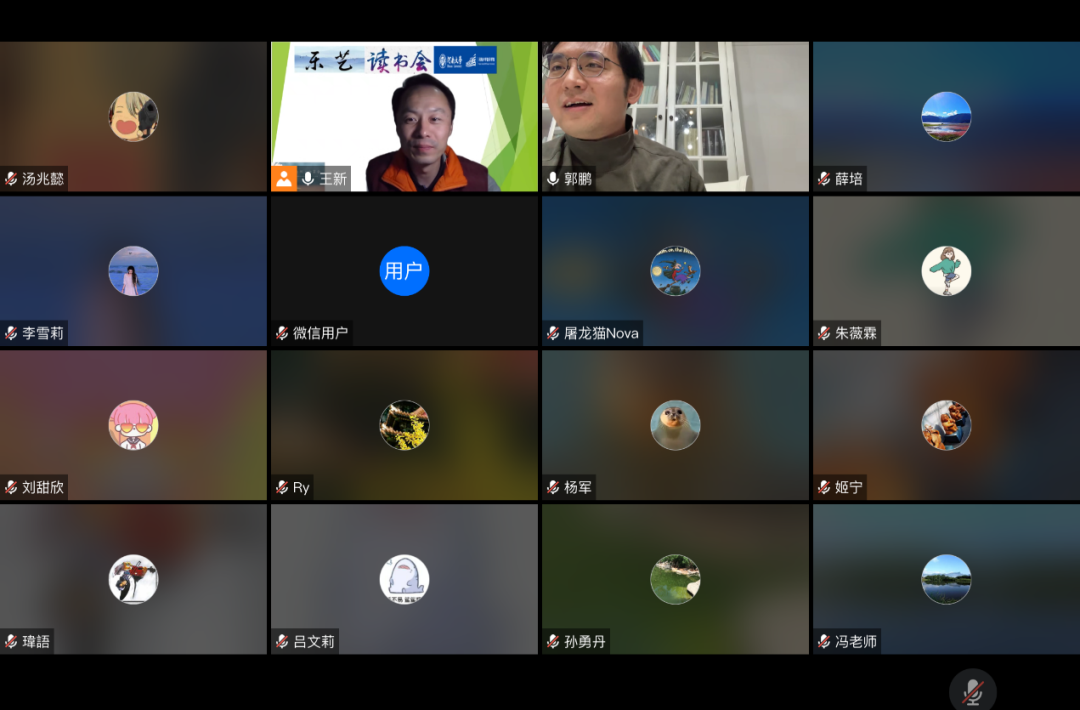Screen dimensions: 1080x710
Task: Click the orange host icon beside 王新
Action: click(284, 179)
